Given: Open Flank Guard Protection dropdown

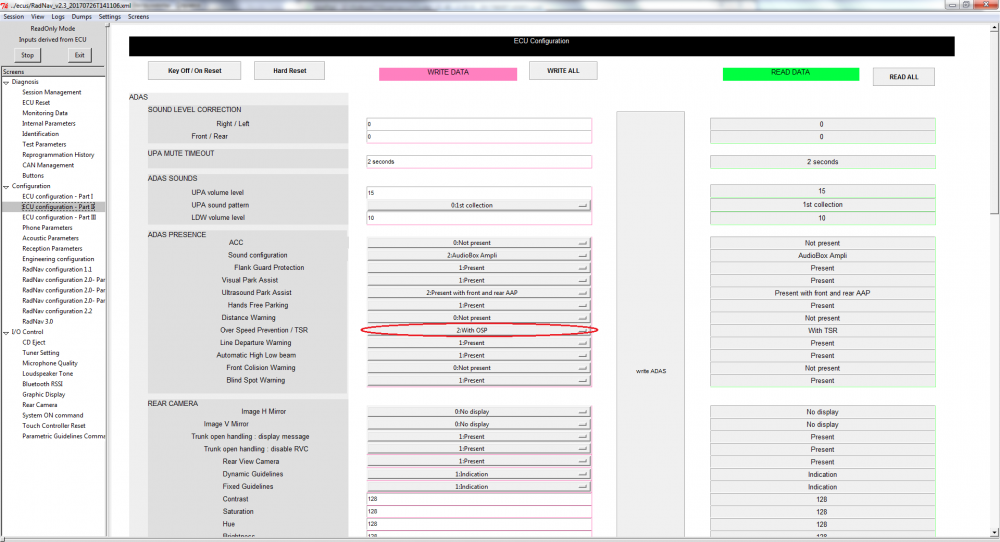Looking at the screenshot, I should coord(478,268).
